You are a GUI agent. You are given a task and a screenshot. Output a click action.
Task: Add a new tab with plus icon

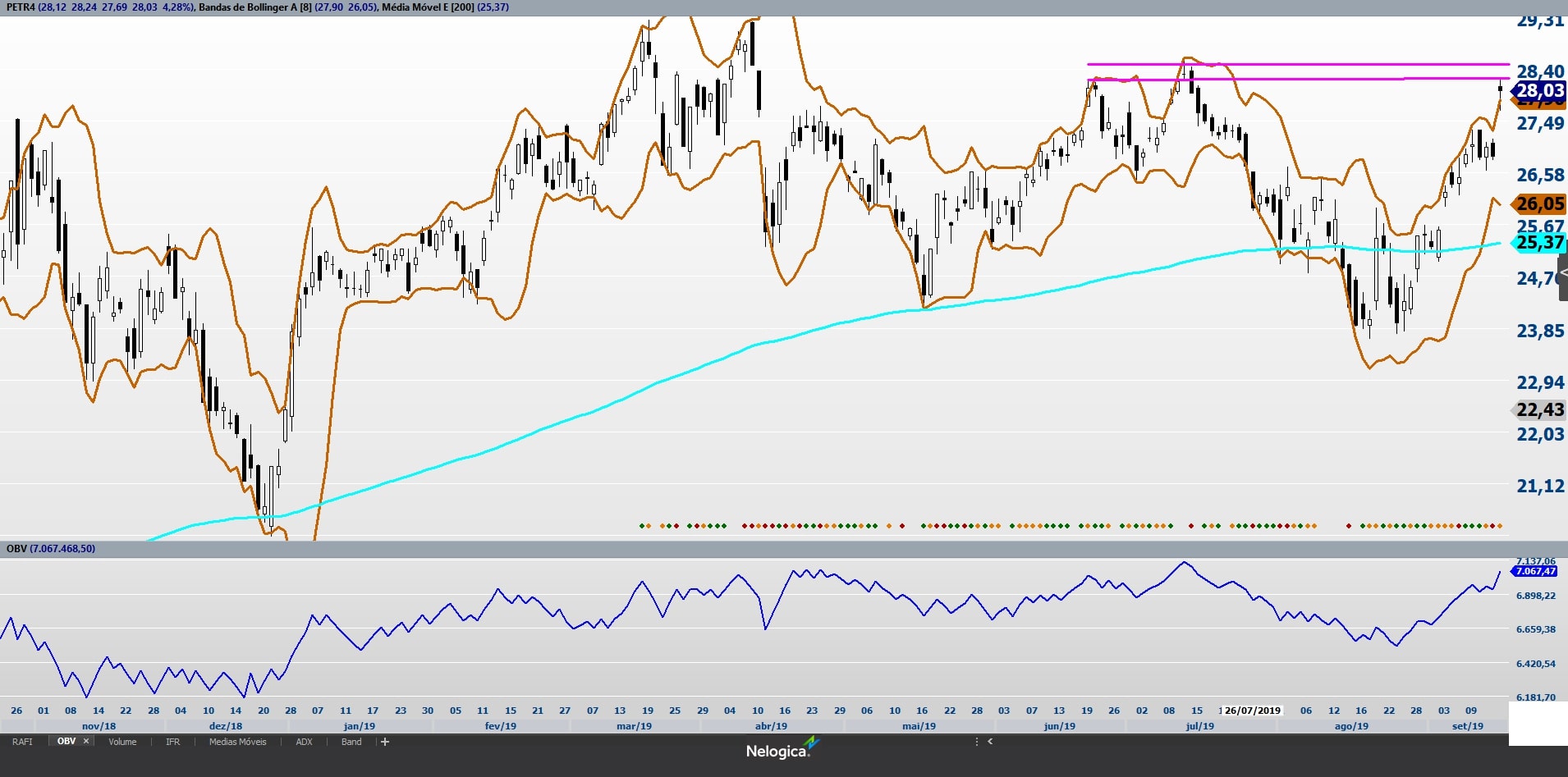coord(385,742)
